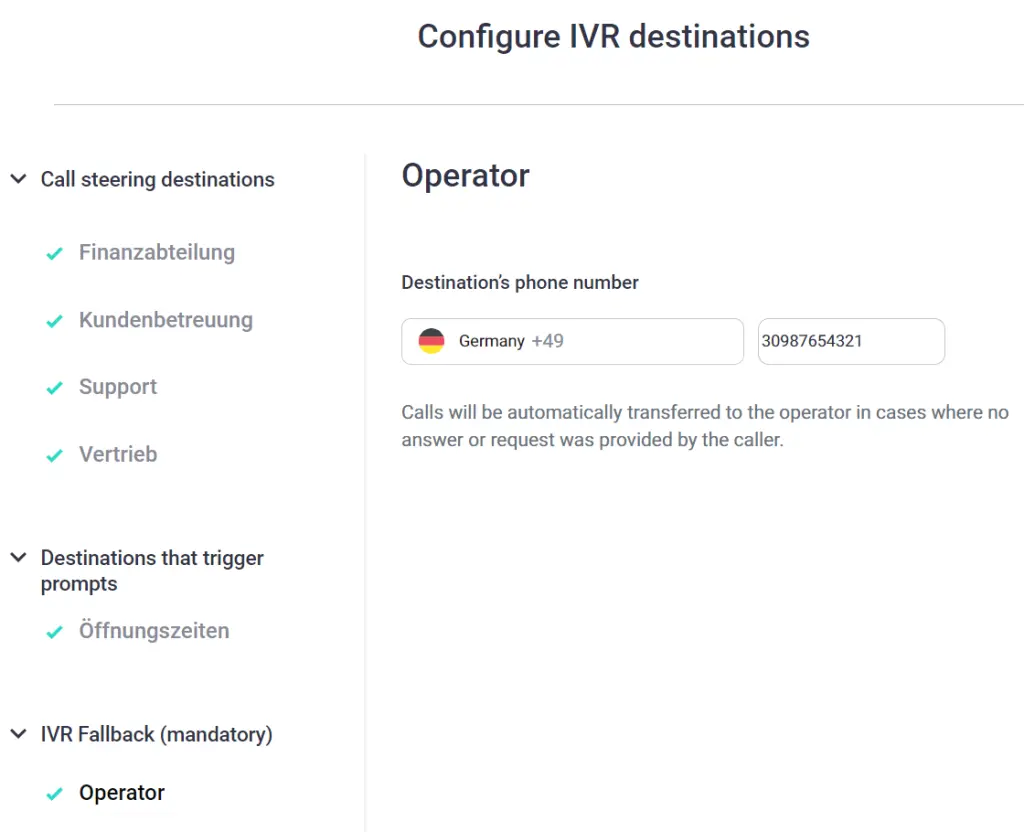
Task: Click the checkmark icon next to Vertrieb
Action: click(55, 455)
